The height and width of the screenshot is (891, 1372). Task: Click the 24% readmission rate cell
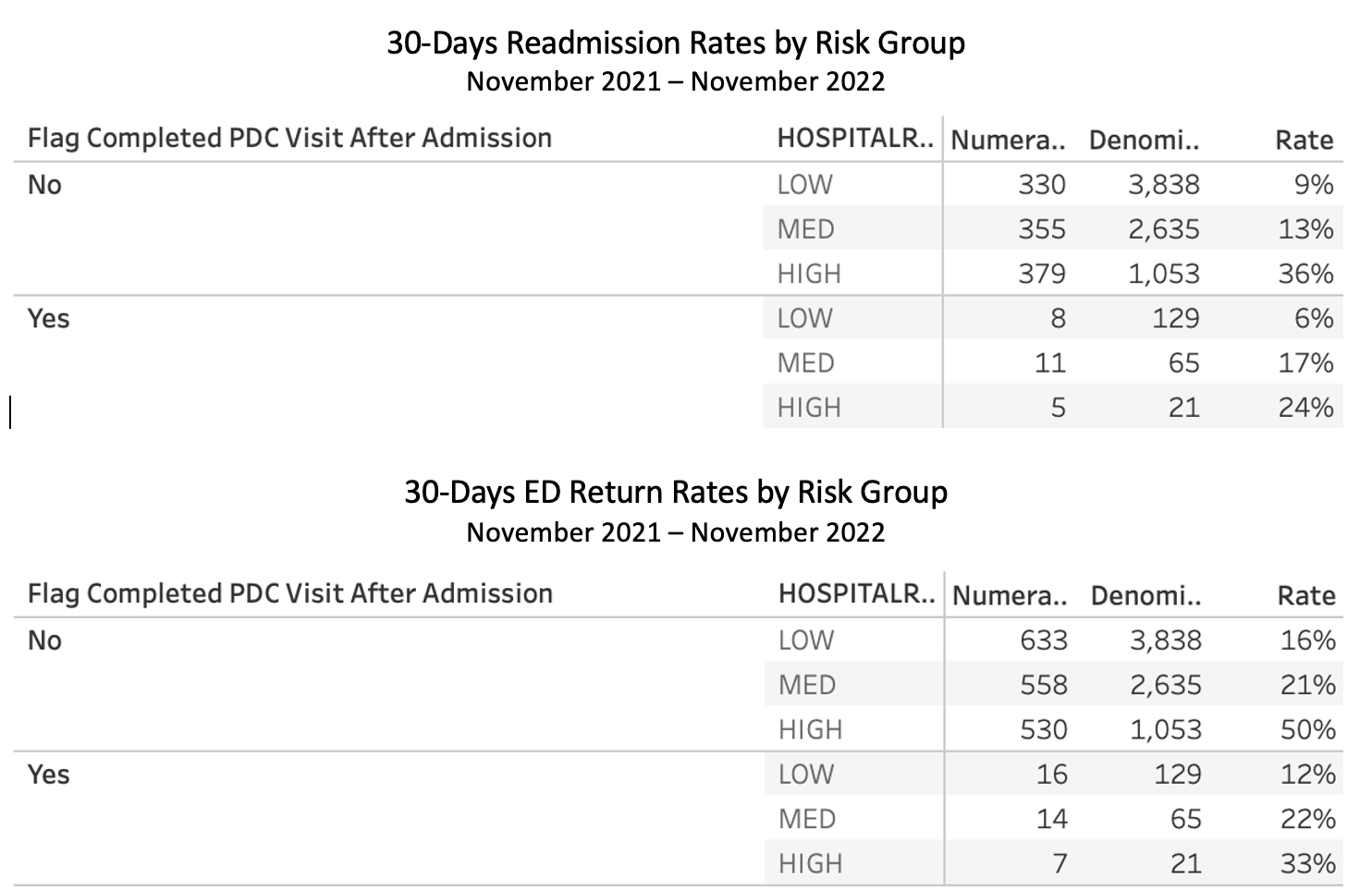tap(1305, 408)
